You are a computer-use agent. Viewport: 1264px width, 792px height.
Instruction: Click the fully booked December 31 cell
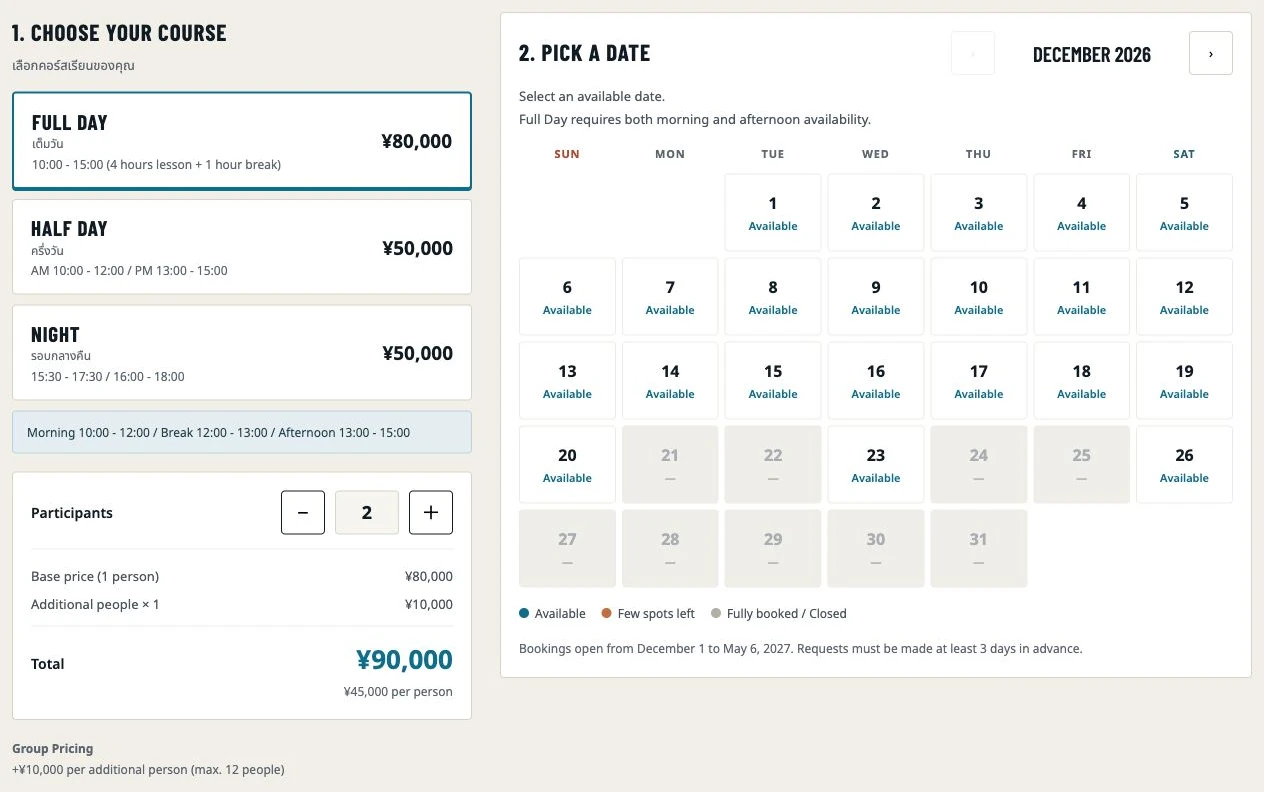coord(979,549)
